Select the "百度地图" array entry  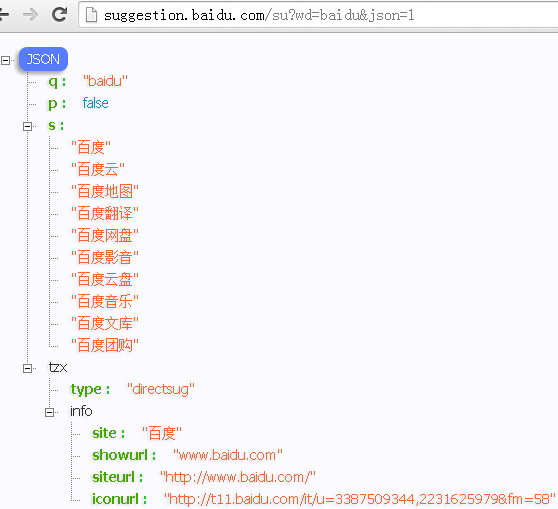pyautogui.click(x=105, y=191)
